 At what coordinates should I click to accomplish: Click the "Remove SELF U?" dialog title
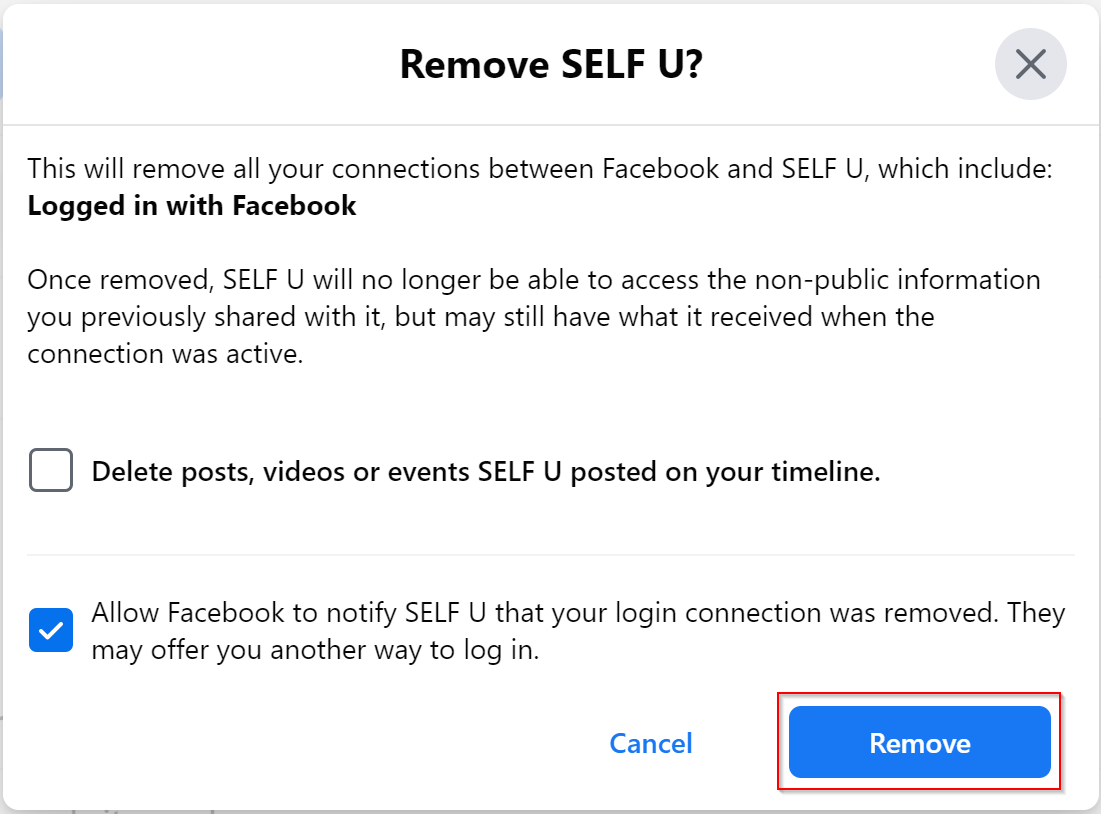click(x=551, y=65)
